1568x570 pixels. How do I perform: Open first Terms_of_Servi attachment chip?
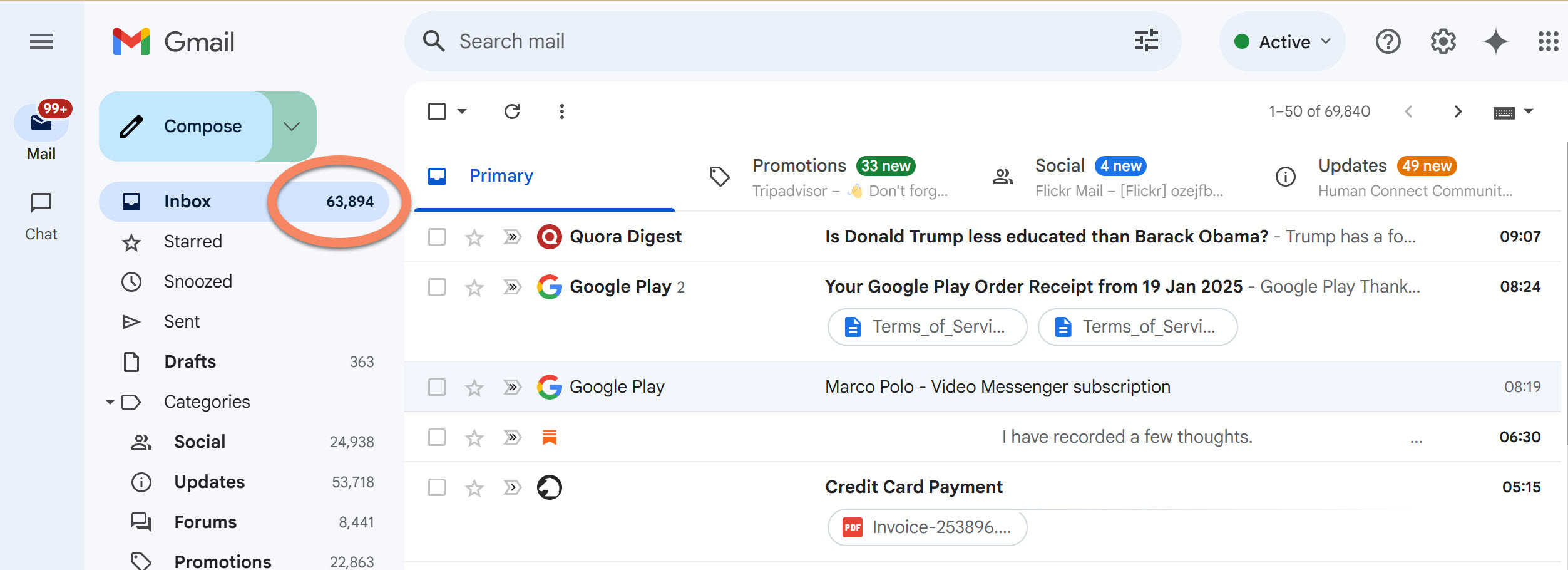click(927, 327)
